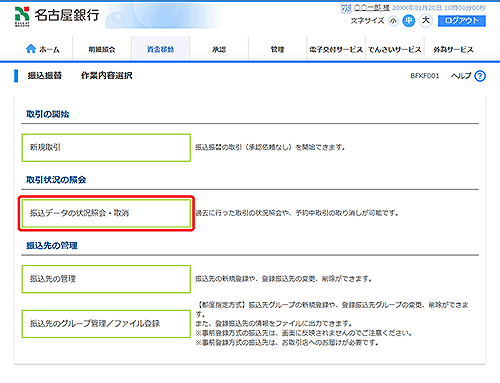Viewport: 500px width, 383px height.
Task: Click the 振込先の管理 section heading
Action: pyautogui.click(x=52, y=246)
